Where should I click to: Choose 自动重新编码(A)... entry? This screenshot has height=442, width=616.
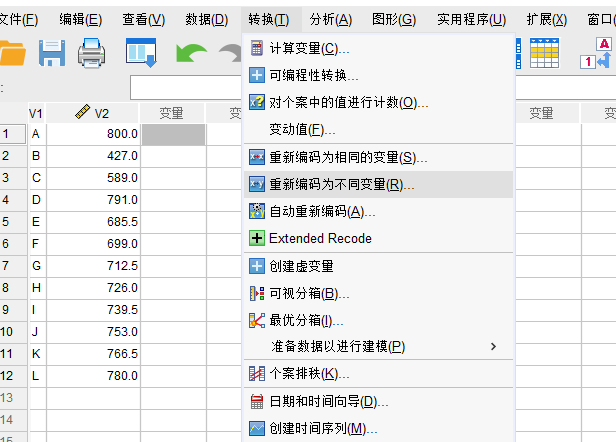[x=379, y=211]
